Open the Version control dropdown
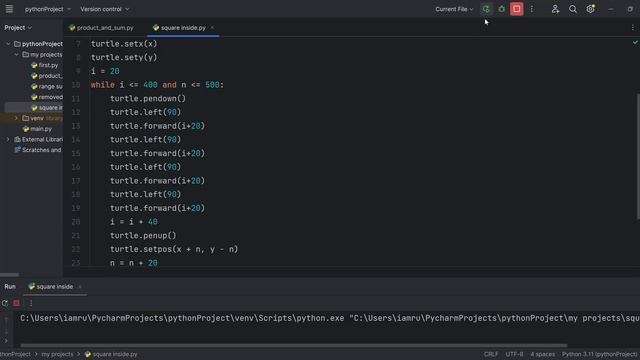 click(x=104, y=9)
